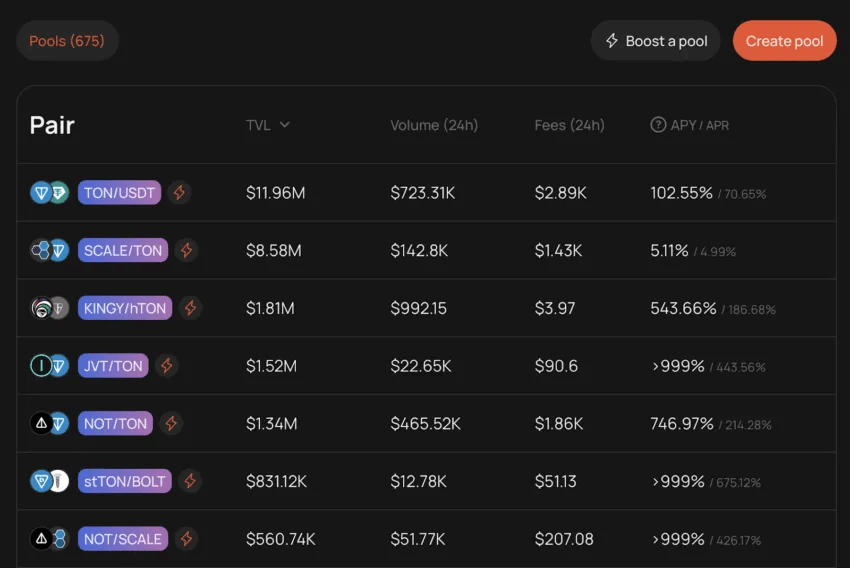Open the SCALE/TON pair badge
The image size is (850, 568).
tap(122, 250)
